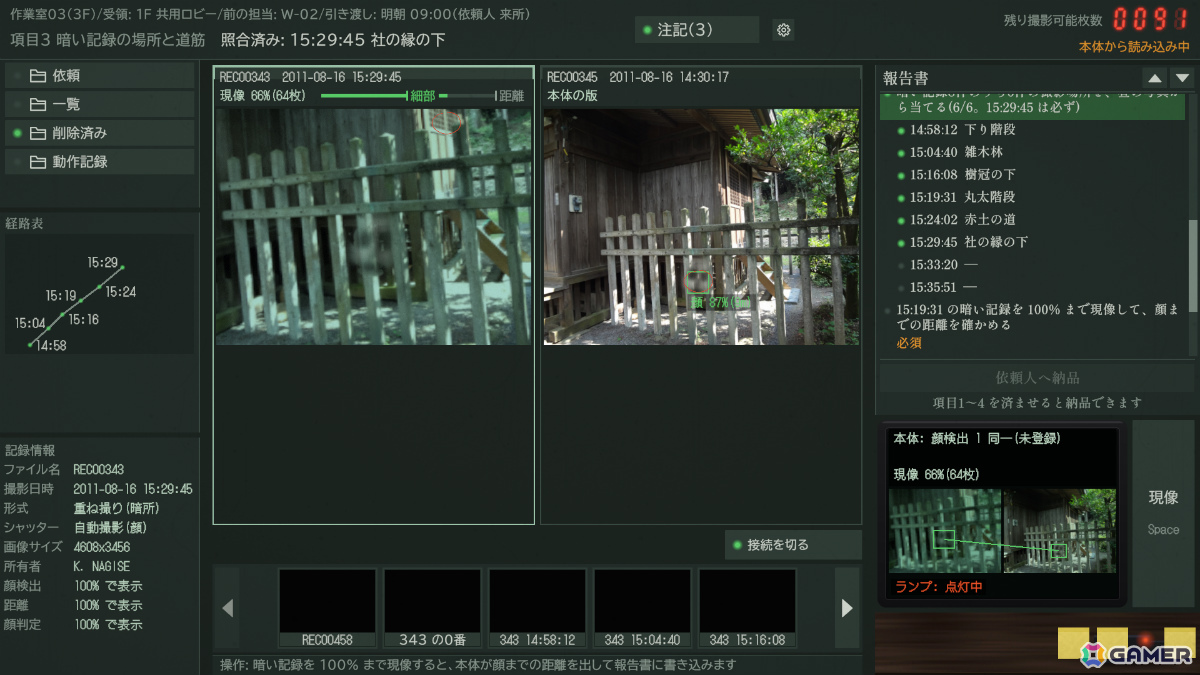Select the 343 15:16:08 thumbnail
Image resolution: width=1200 pixels, height=675 pixels.
(747, 608)
